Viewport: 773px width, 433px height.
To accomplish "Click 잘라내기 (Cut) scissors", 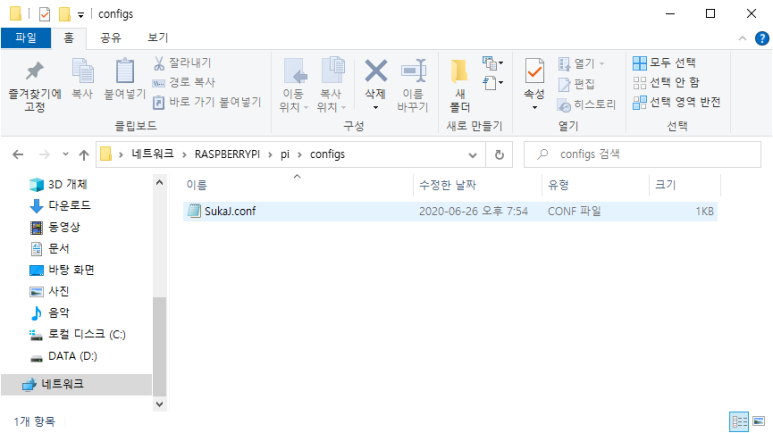I will [x=182, y=63].
